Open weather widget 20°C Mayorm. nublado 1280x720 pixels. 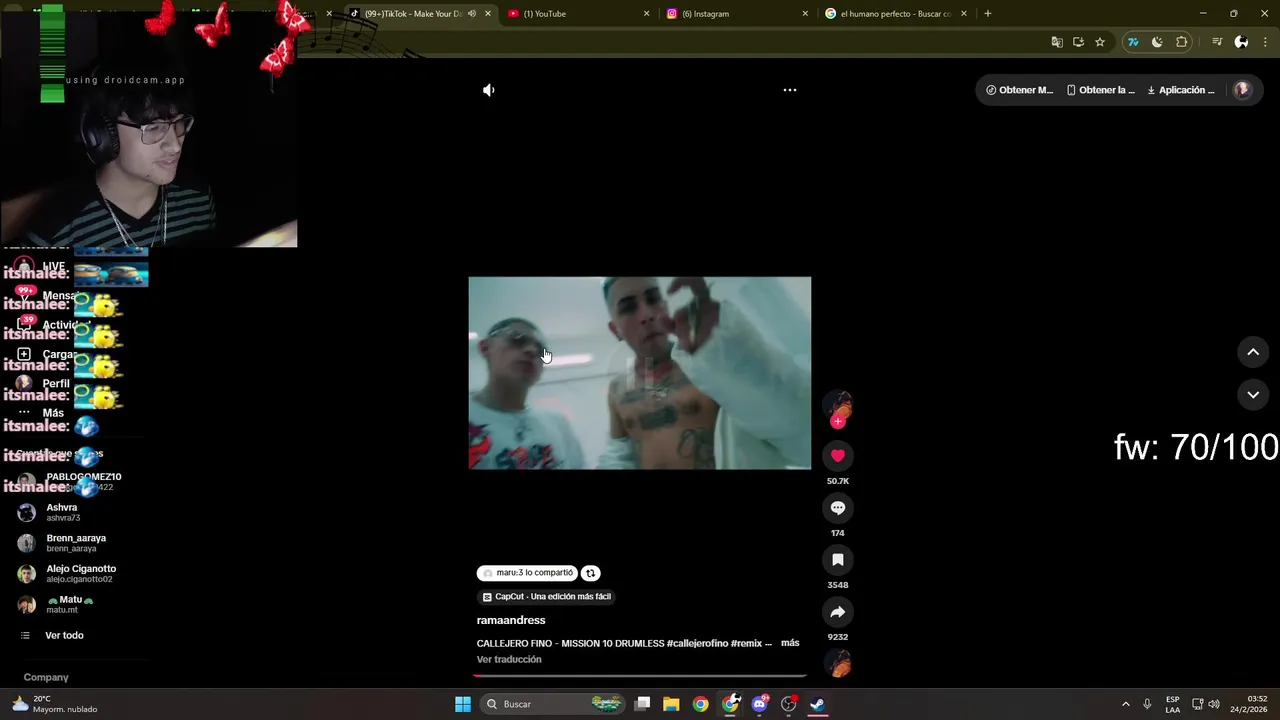coord(54,704)
